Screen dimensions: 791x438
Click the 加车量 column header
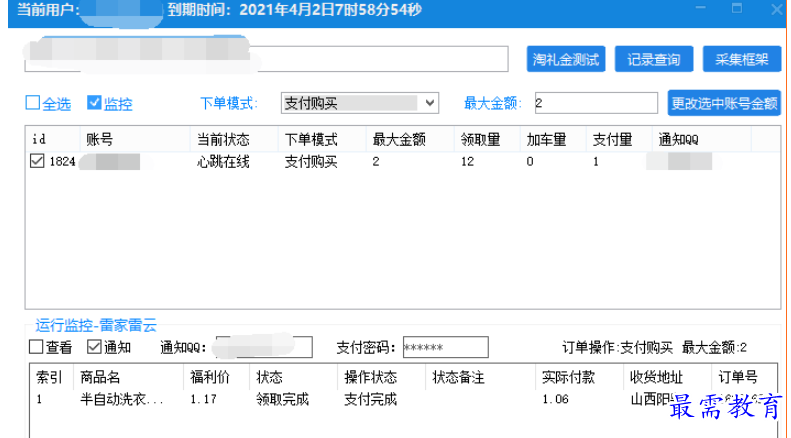553,139
